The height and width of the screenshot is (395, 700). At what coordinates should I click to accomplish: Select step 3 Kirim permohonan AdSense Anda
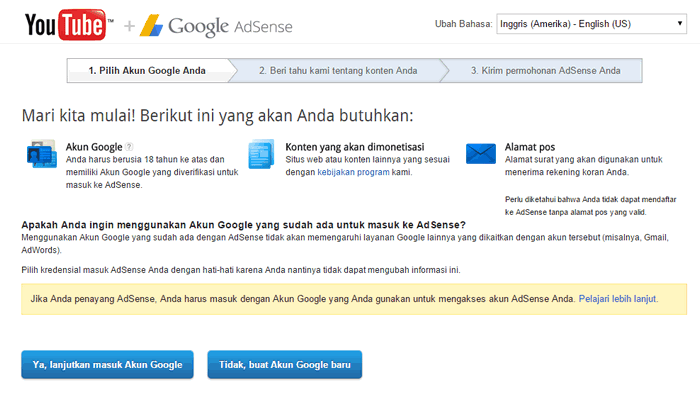pos(545,71)
